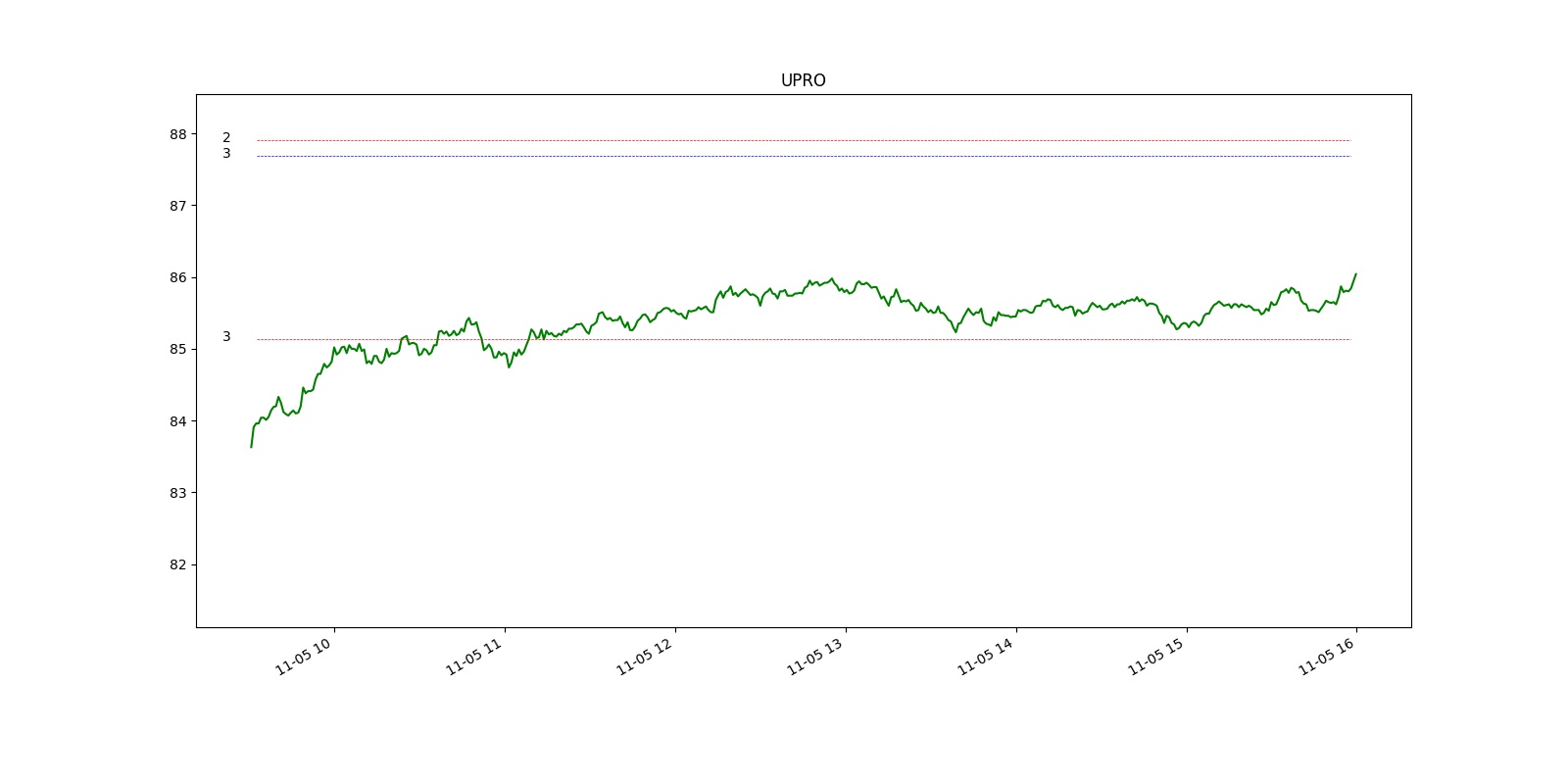Click the 87 y-axis label
This screenshot has height=784, width=1568.
pyautogui.click(x=177, y=206)
